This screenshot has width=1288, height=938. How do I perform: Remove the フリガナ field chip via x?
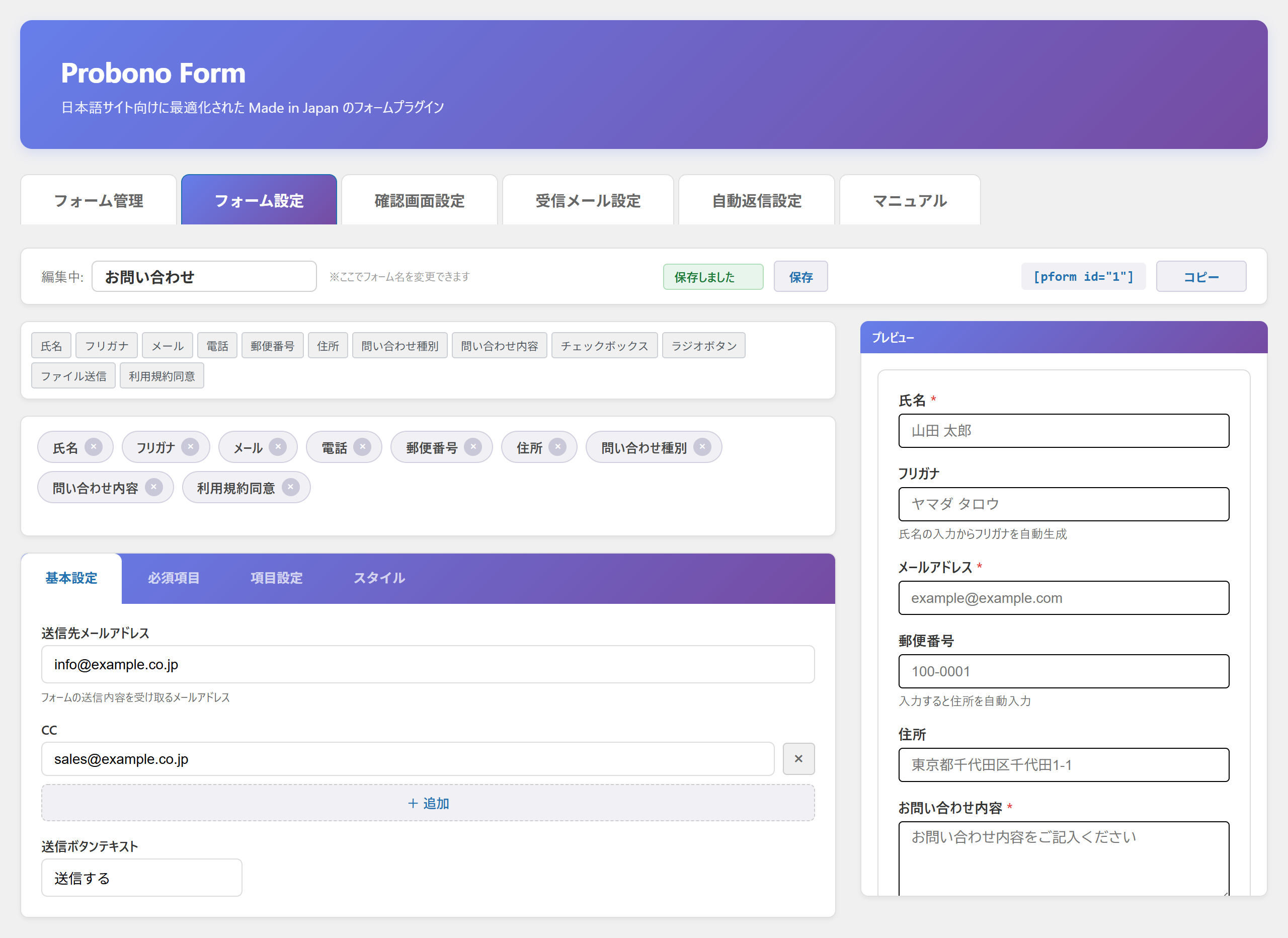[190, 447]
